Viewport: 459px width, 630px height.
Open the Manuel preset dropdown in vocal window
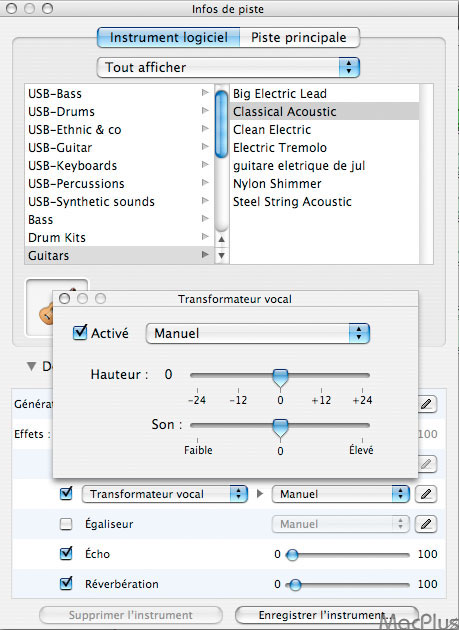coord(258,333)
